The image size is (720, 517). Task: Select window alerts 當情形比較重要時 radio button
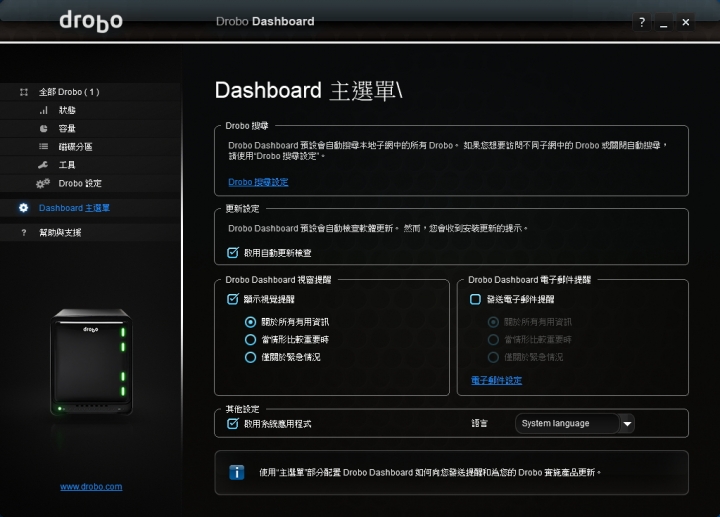click(250, 340)
